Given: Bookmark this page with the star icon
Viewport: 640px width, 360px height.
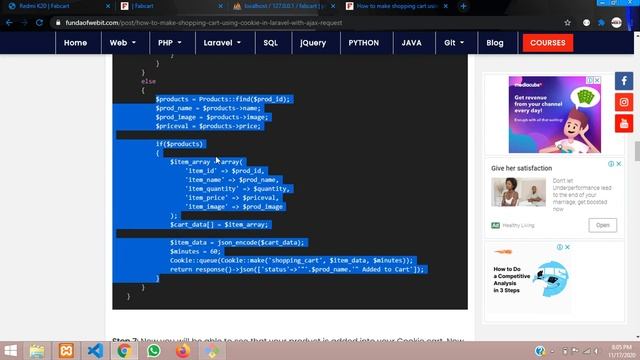Looking at the screenshot, I should tap(567, 23).
